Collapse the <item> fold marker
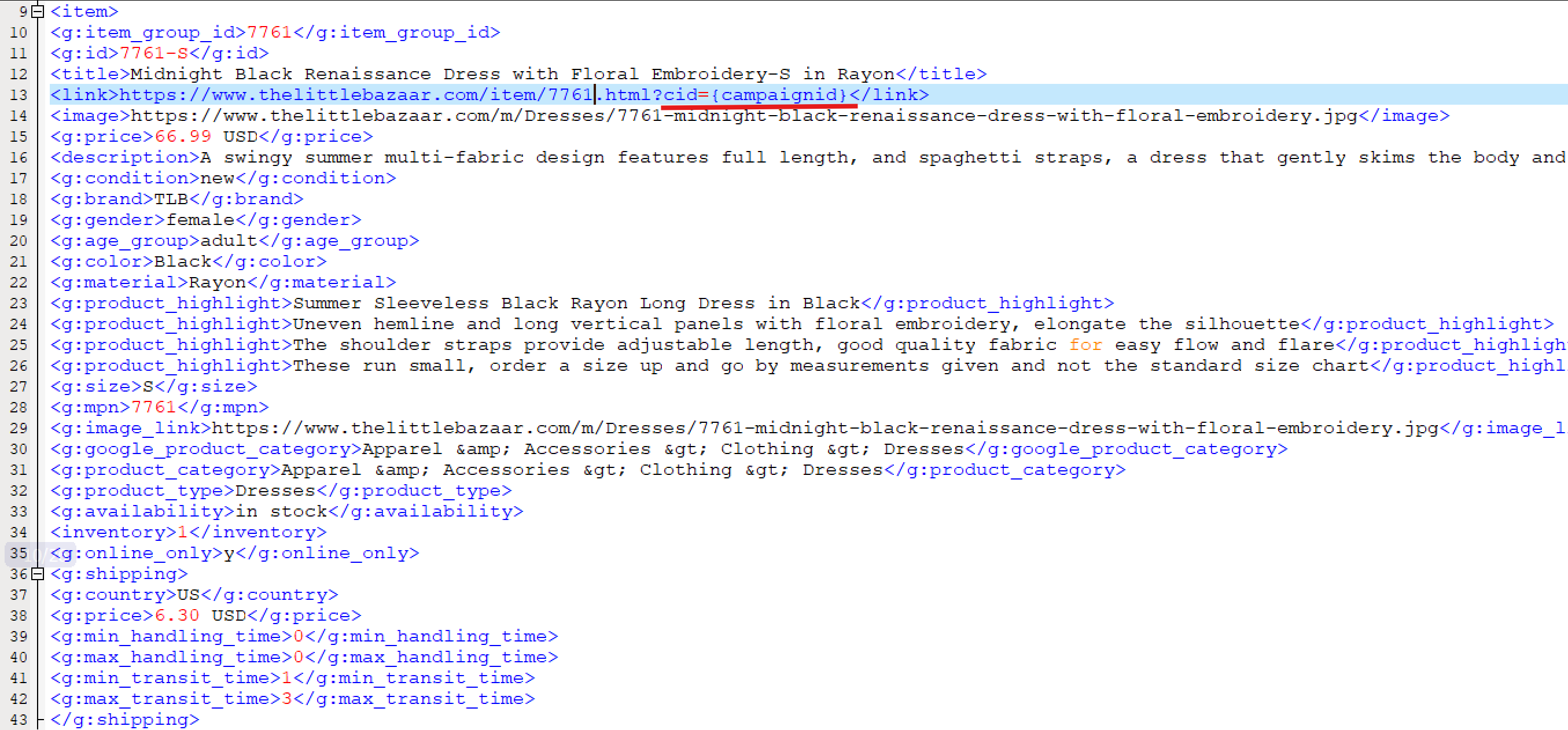1568x730 pixels. pos(38,11)
